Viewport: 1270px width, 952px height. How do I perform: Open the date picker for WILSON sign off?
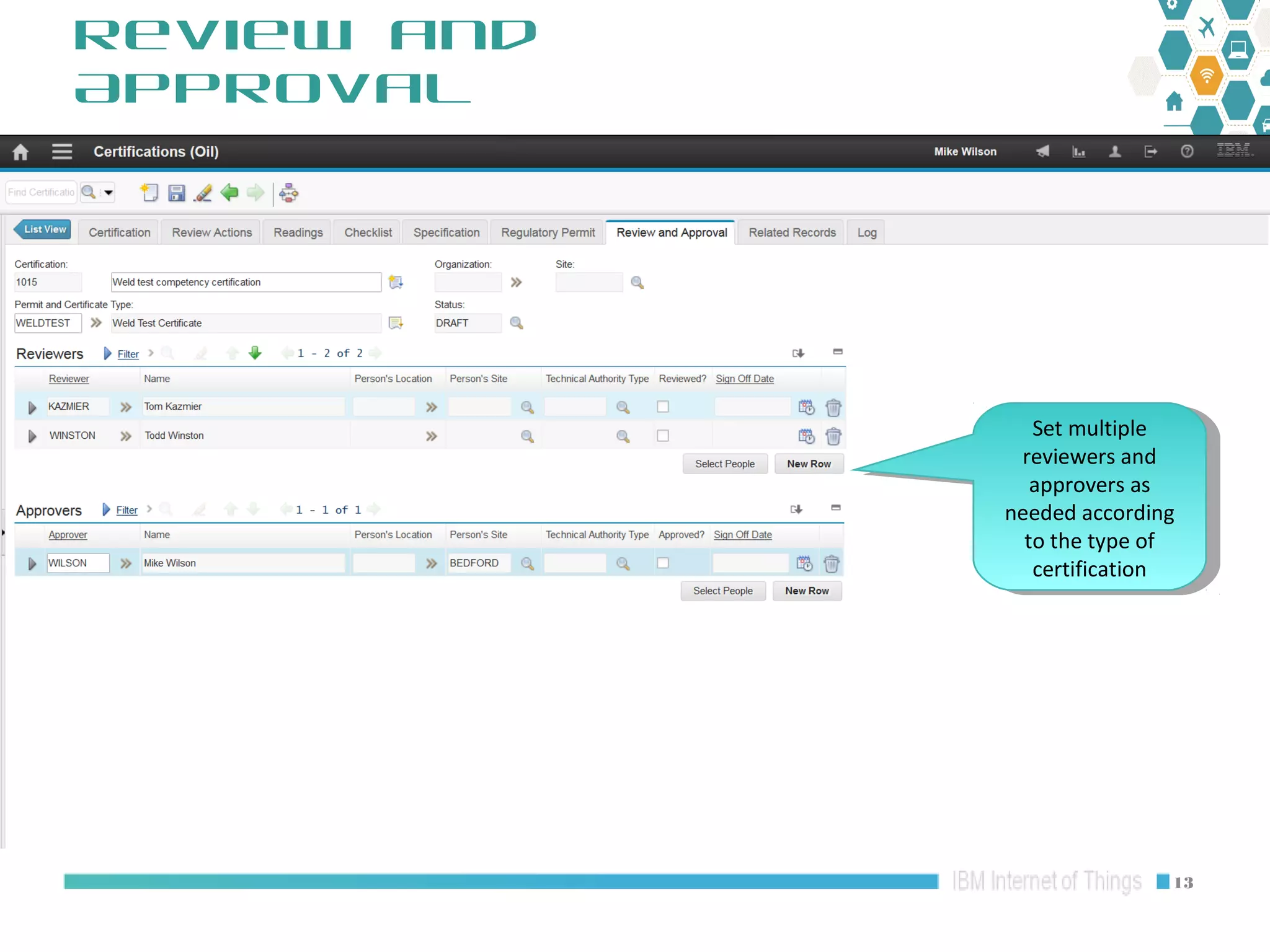(804, 563)
